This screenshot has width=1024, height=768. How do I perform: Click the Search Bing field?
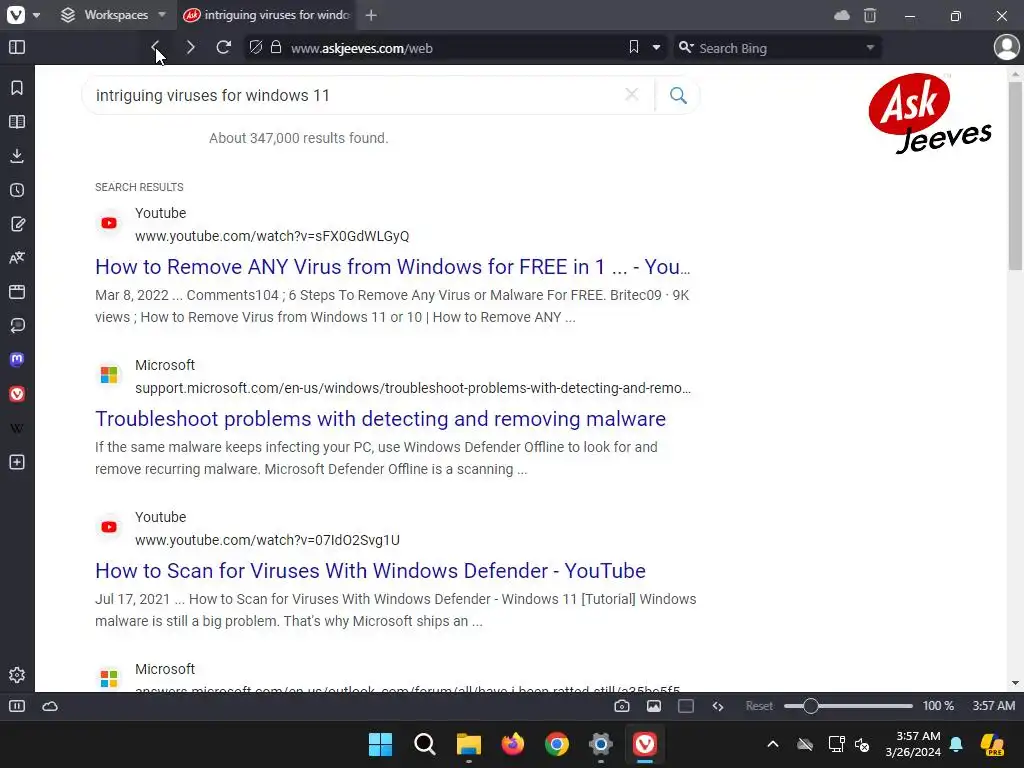(x=780, y=48)
